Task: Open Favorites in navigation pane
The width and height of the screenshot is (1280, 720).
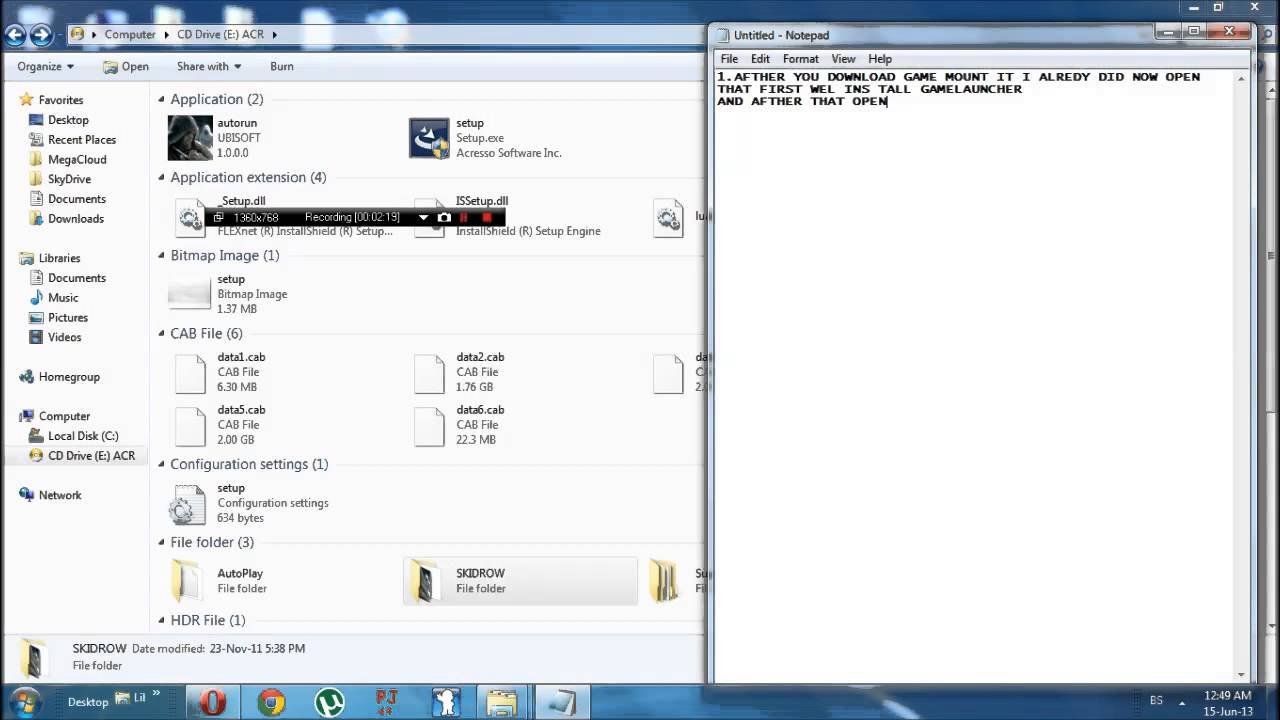Action: point(61,100)
